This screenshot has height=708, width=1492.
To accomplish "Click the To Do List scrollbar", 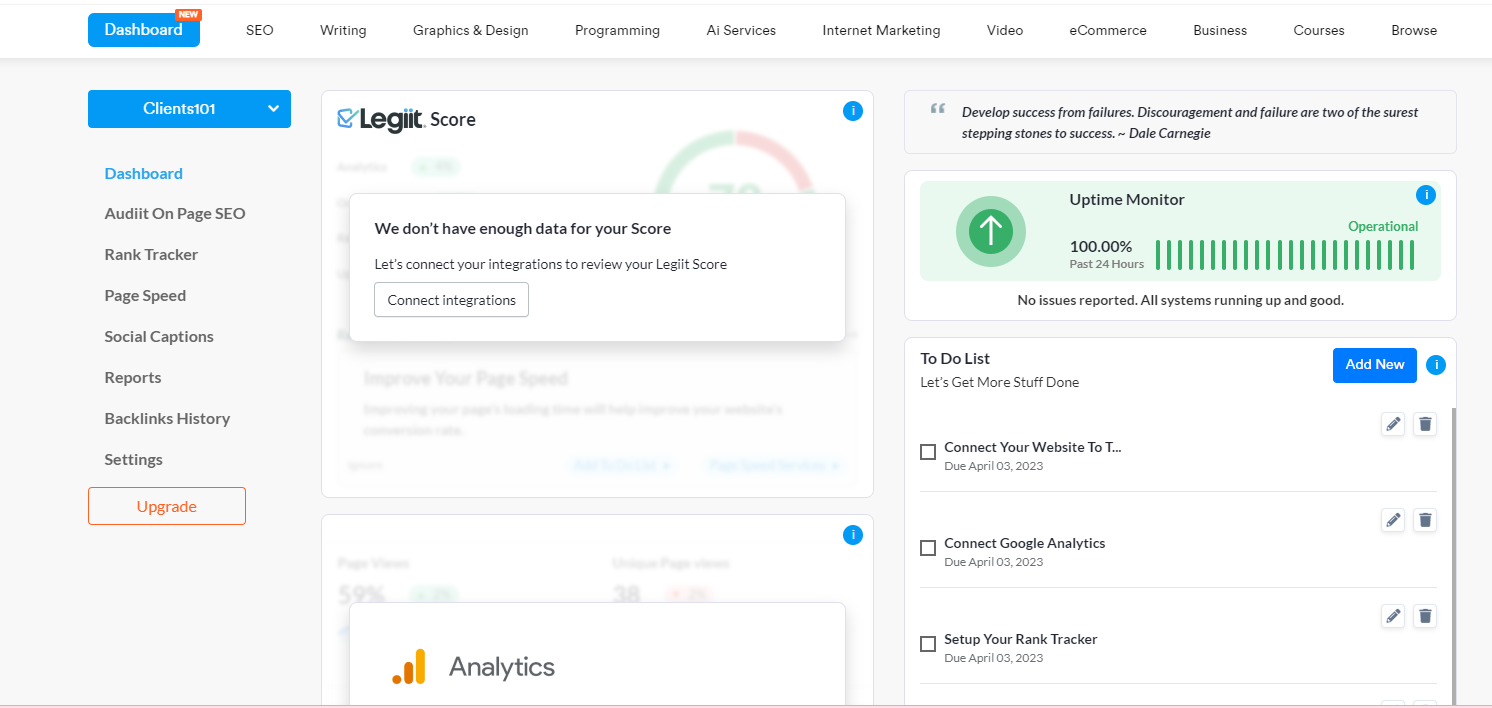I will [1453, 555].
